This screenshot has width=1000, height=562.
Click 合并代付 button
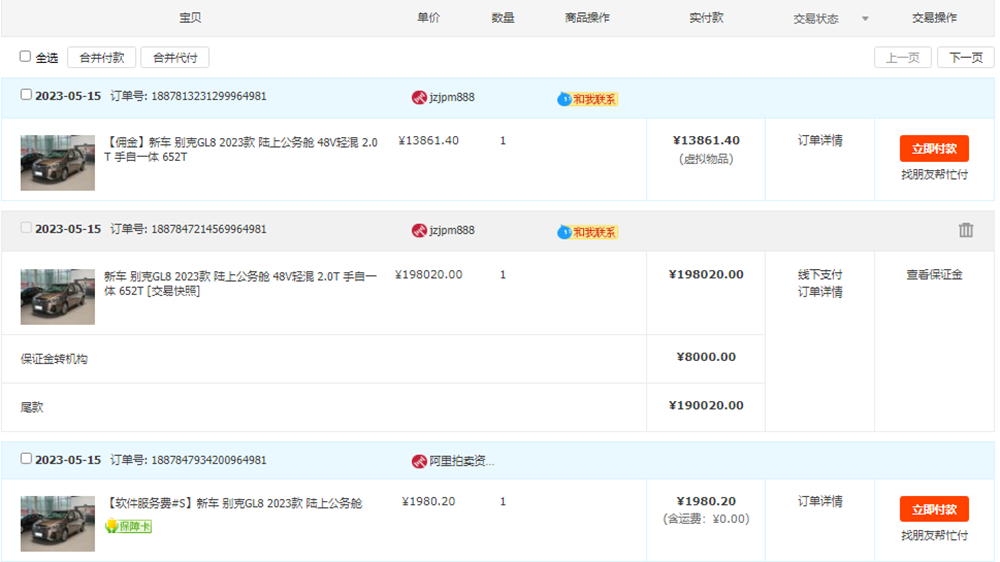click(x=174, y=58)
